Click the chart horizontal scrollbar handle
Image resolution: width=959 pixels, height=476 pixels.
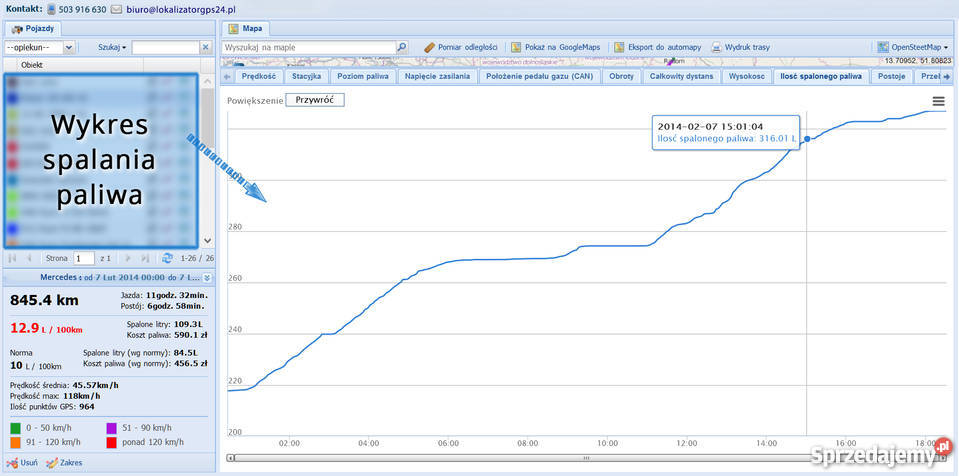coord(586,458)
